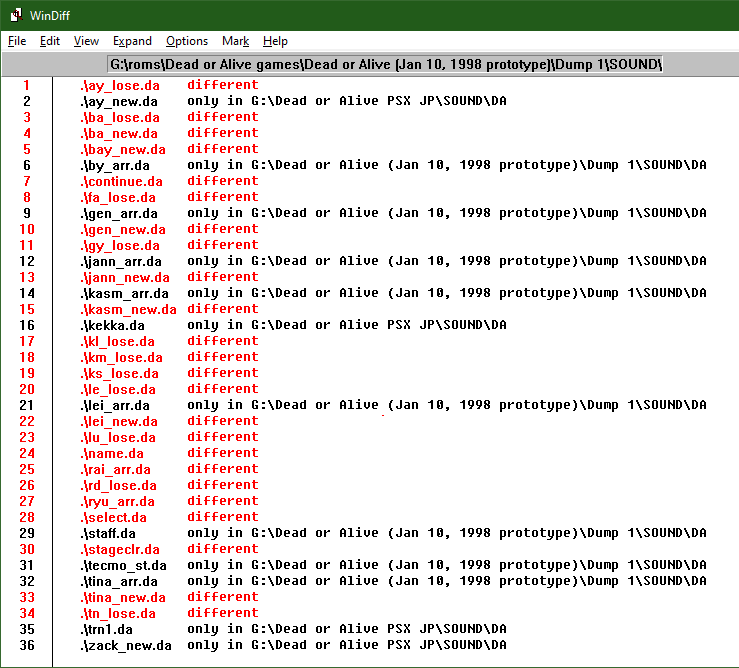Select the .\tn_lose.da file entry
The image size is (739, 668).
point(118,614)
